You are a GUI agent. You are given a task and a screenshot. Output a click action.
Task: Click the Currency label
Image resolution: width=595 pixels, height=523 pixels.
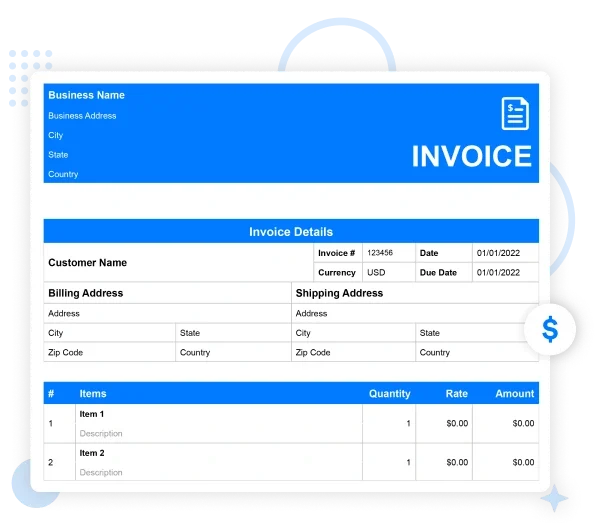337,273
